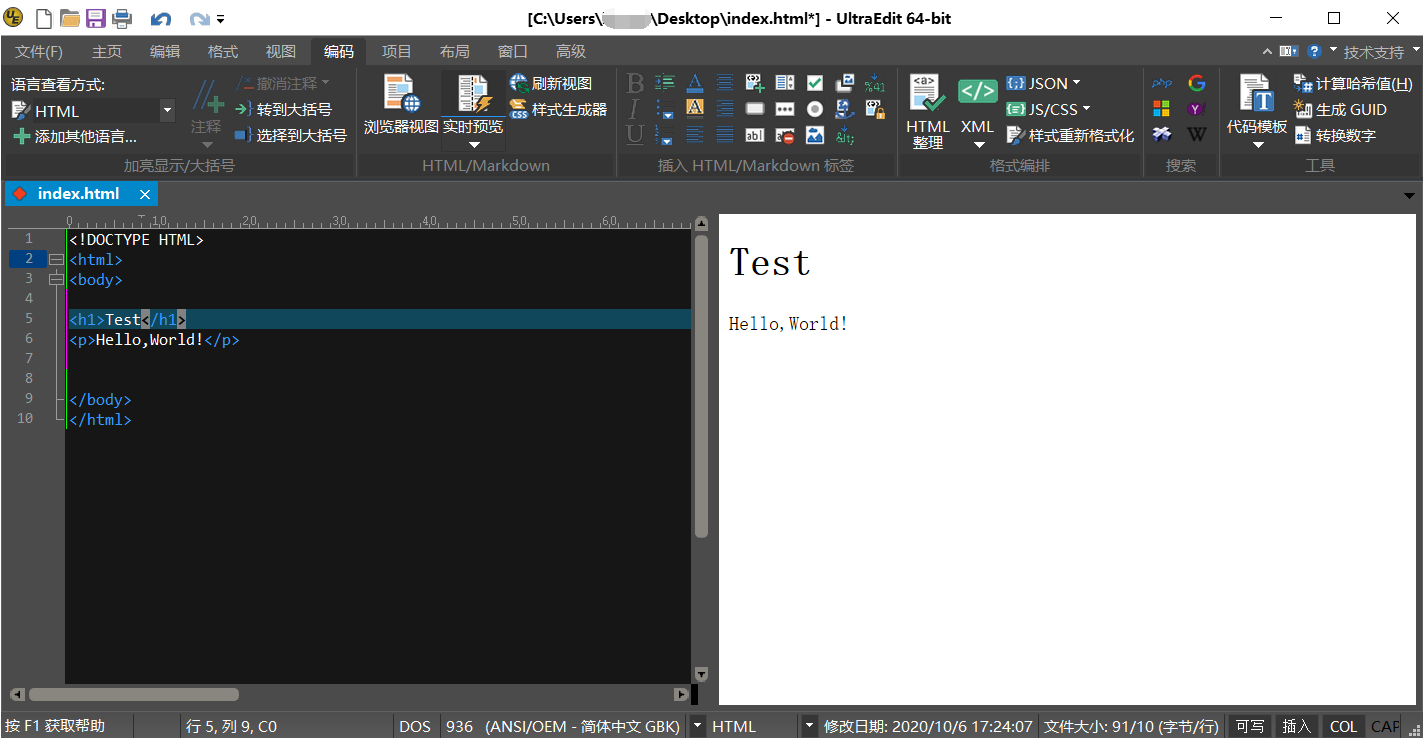
Task: Toggle 插入 insert mode in status bar
Action: click(x=1297, y=726)
